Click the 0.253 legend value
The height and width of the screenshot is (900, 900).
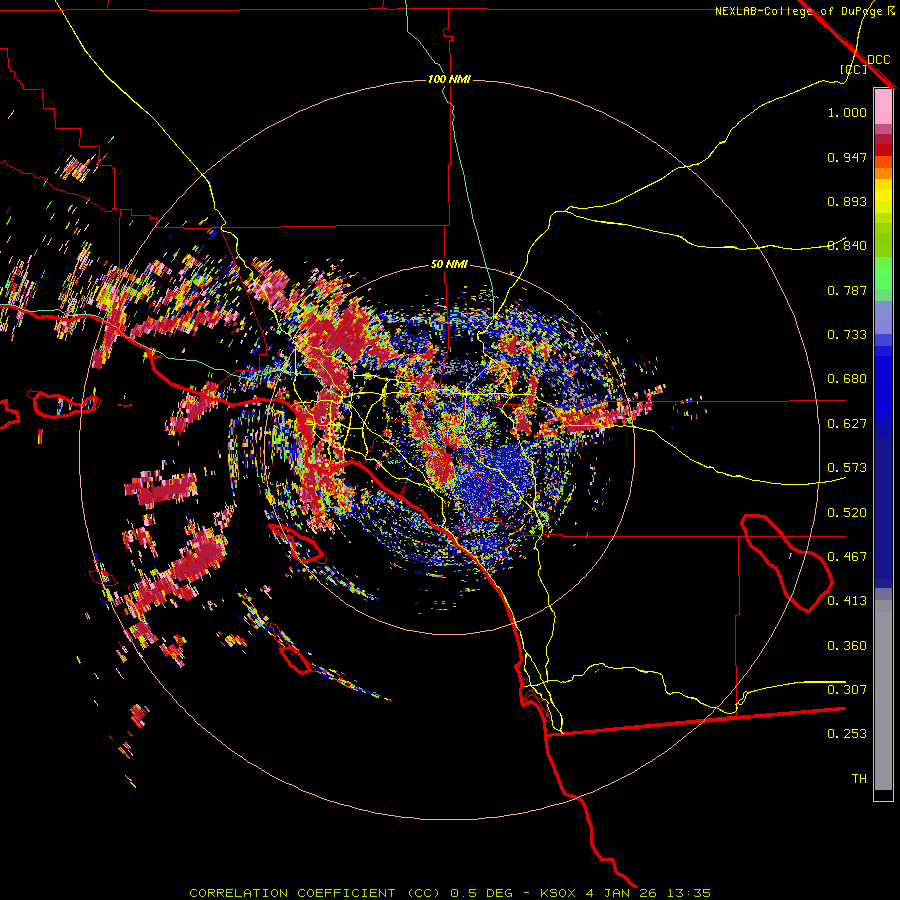pyautogui.click(x=847, y=734)
